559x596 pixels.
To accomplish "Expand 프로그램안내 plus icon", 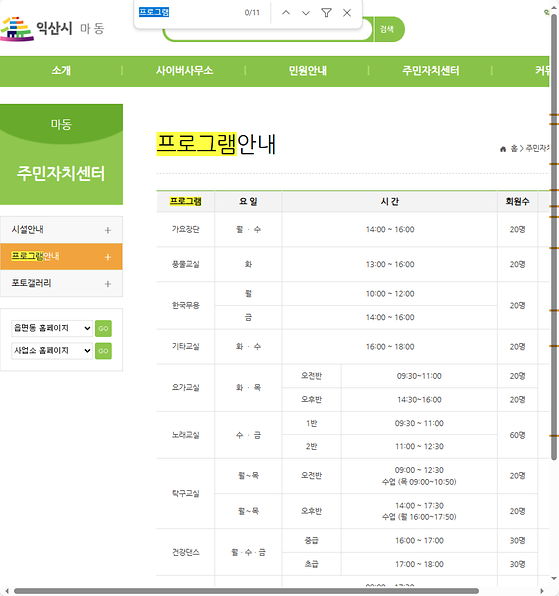I will pos(108,257).
